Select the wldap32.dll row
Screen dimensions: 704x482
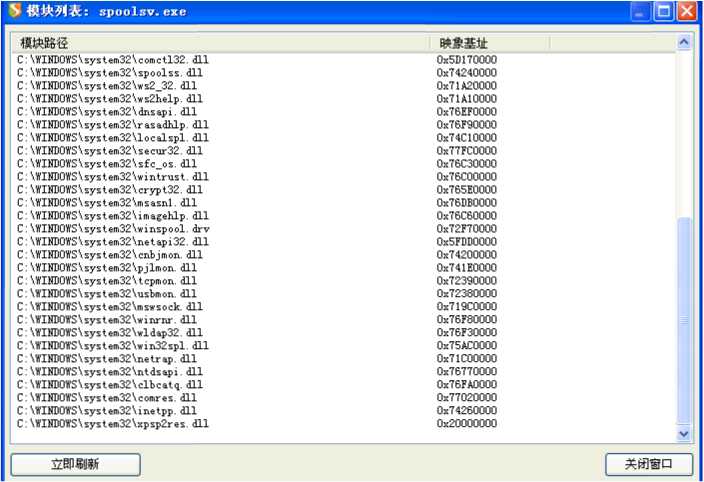click(343, 333)
